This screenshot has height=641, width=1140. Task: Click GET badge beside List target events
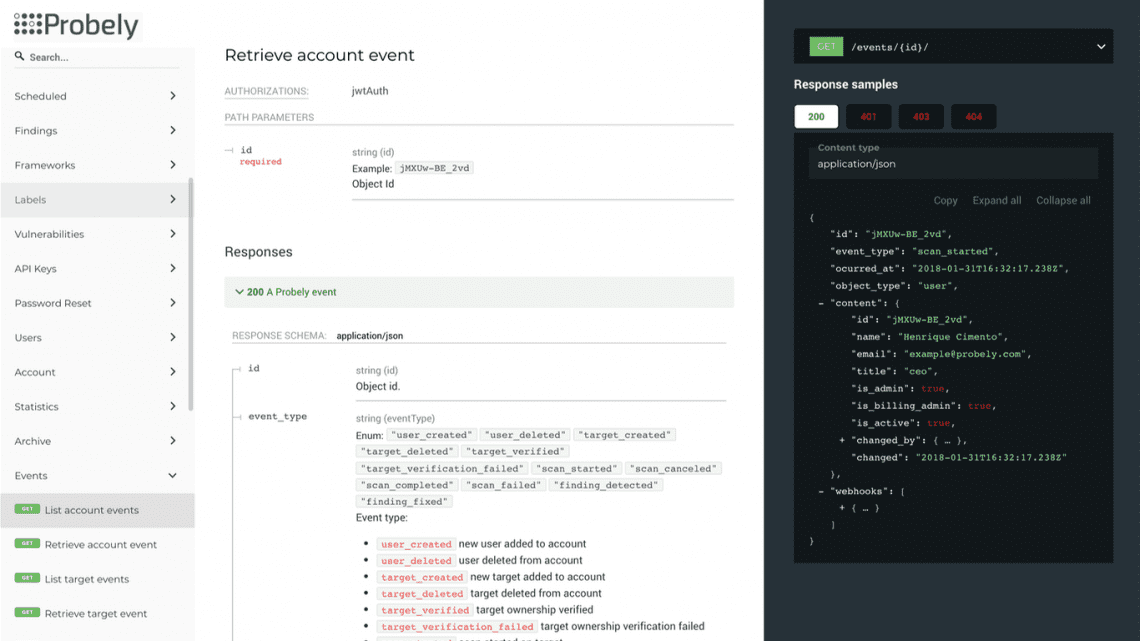pyautogui.click(x=27, y=578)
